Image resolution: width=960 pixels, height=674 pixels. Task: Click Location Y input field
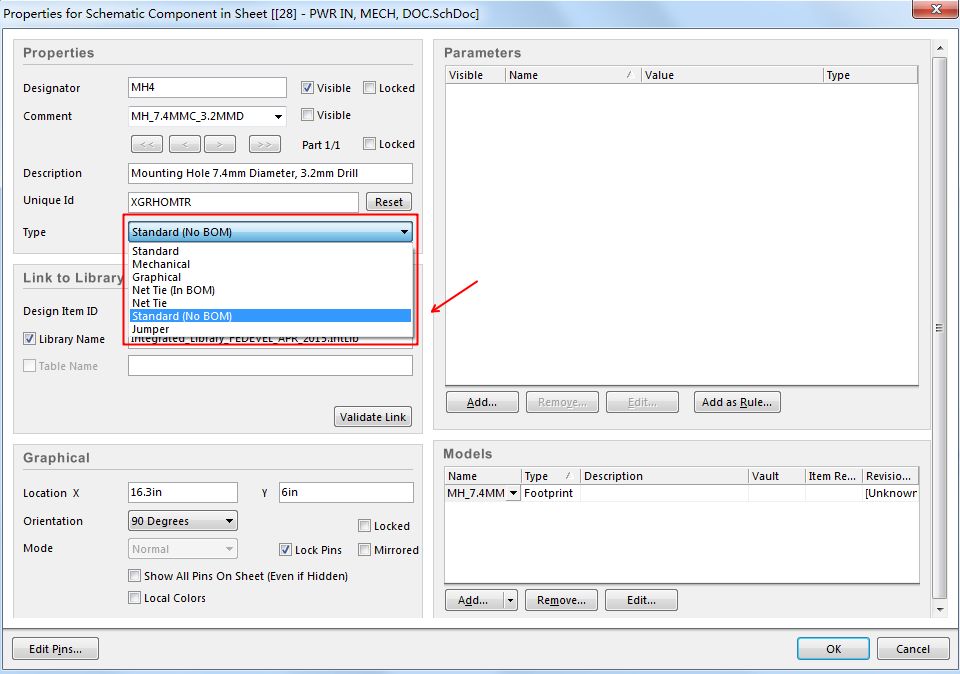point(346,492)
